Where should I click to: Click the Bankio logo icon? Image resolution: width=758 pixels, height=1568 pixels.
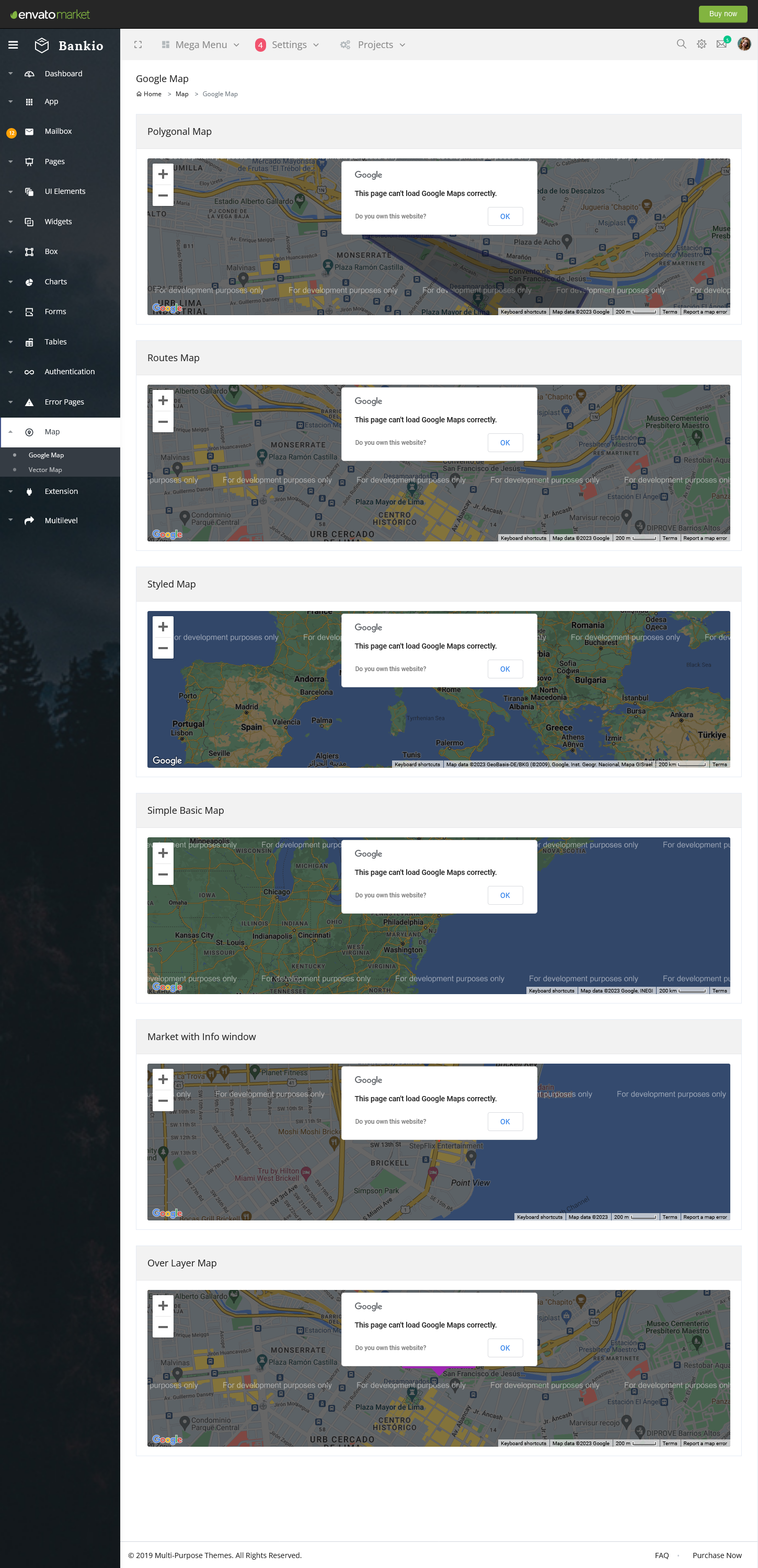(42, 45)
